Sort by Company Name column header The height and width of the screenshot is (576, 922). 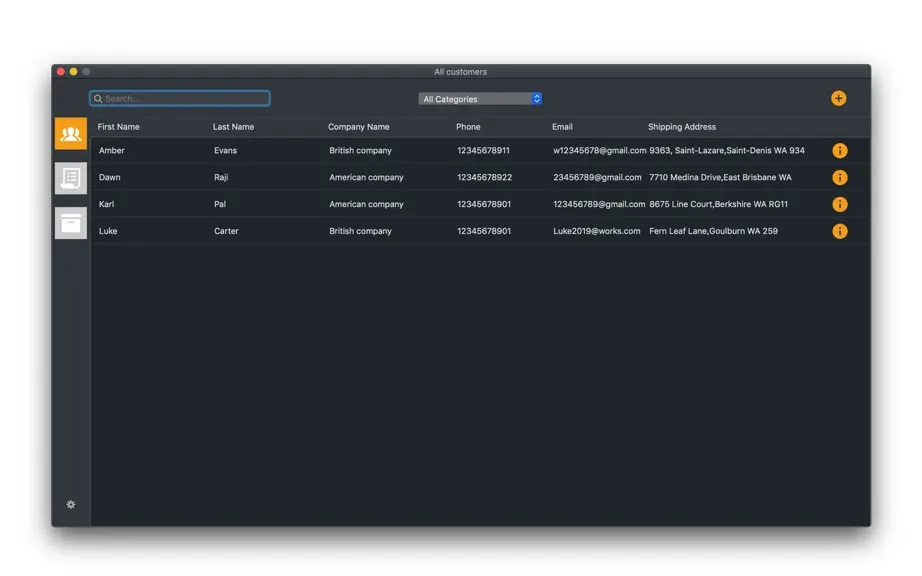pos(359,126)
